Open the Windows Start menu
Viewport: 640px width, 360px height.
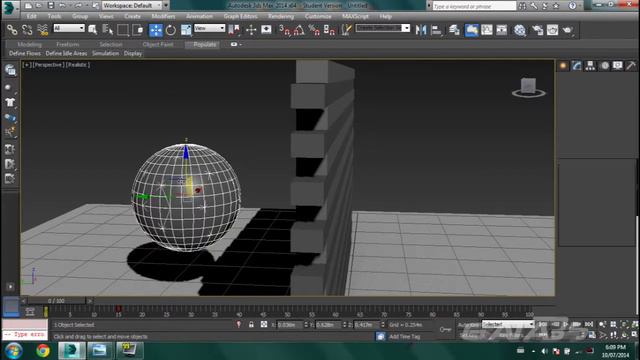(13, 351)
